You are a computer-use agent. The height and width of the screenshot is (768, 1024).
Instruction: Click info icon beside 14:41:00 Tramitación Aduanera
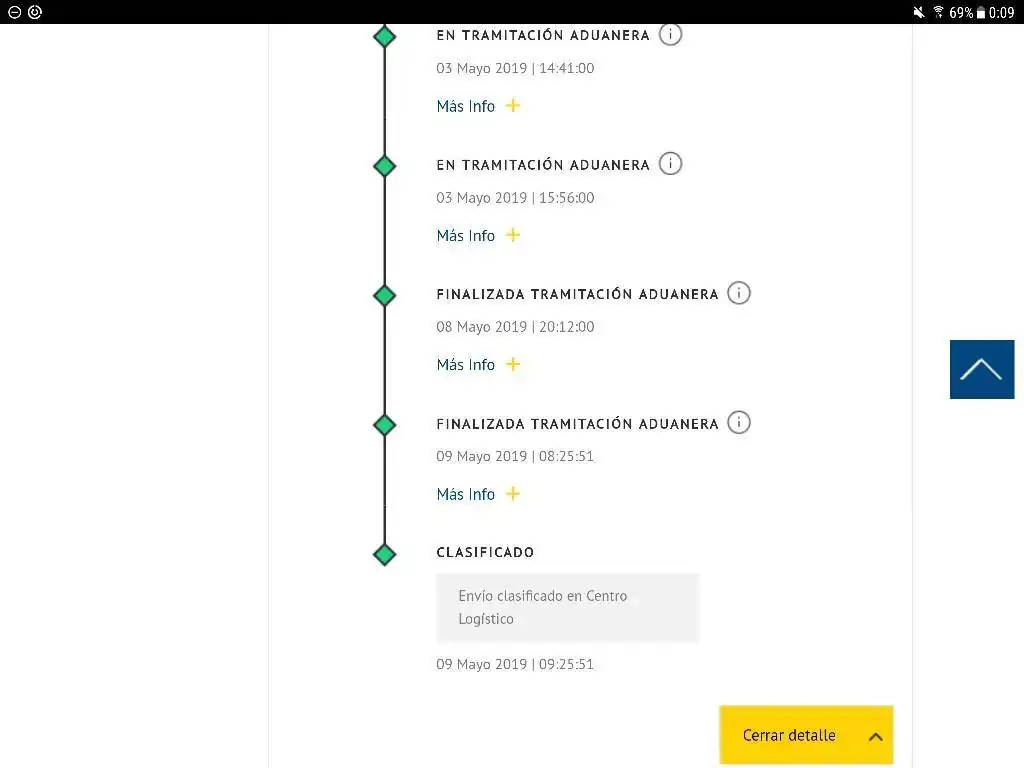(670, 34)
